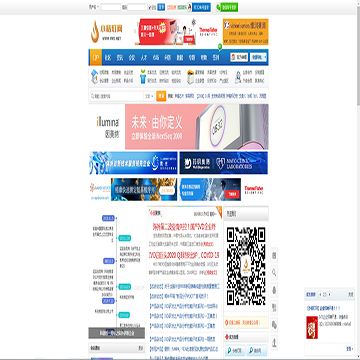Click the password input field
This screenshot has width=360, height=360.
point(137,7)
